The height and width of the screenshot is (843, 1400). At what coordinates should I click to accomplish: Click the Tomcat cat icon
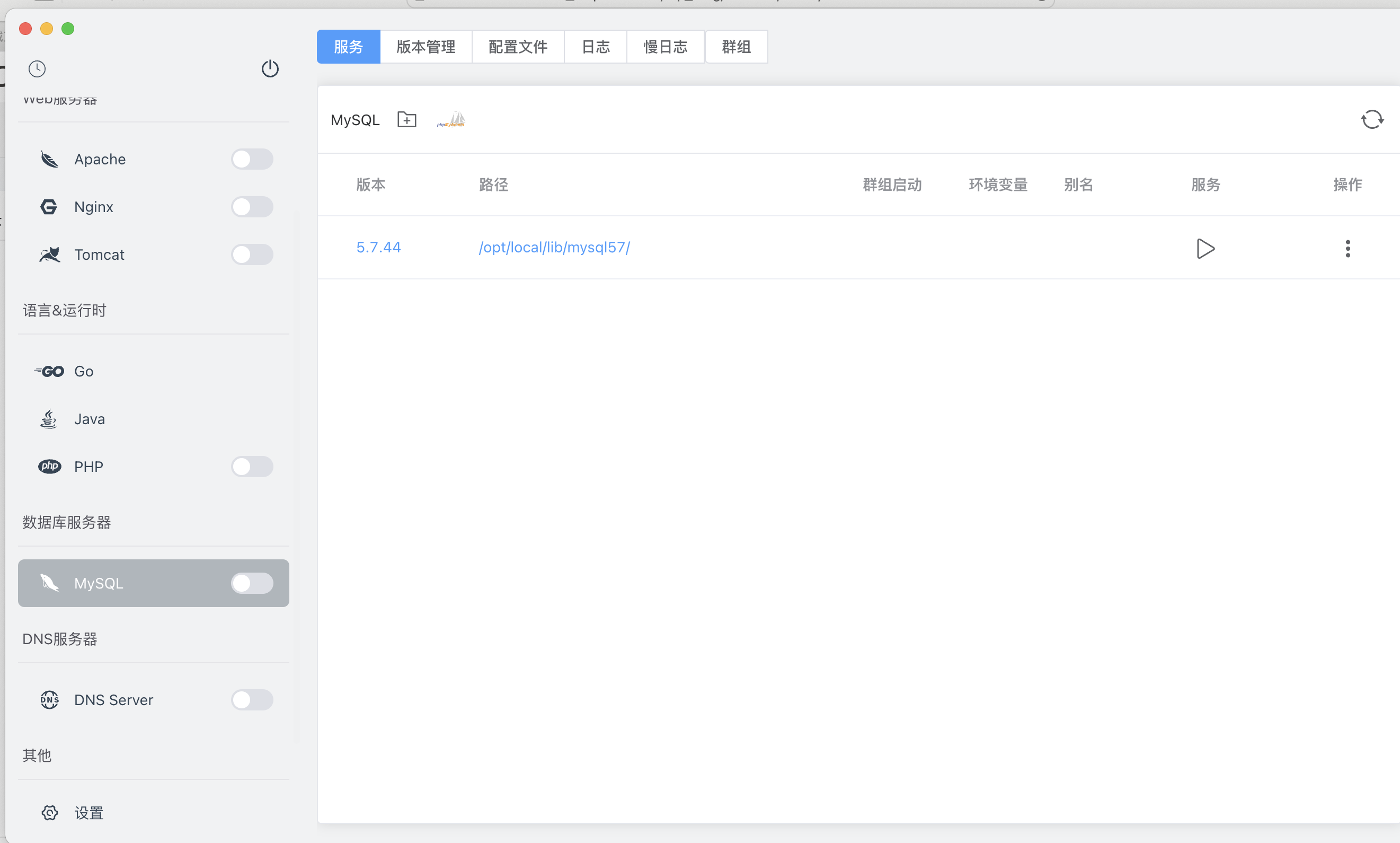pyautogui.click(x=49, y=254)
